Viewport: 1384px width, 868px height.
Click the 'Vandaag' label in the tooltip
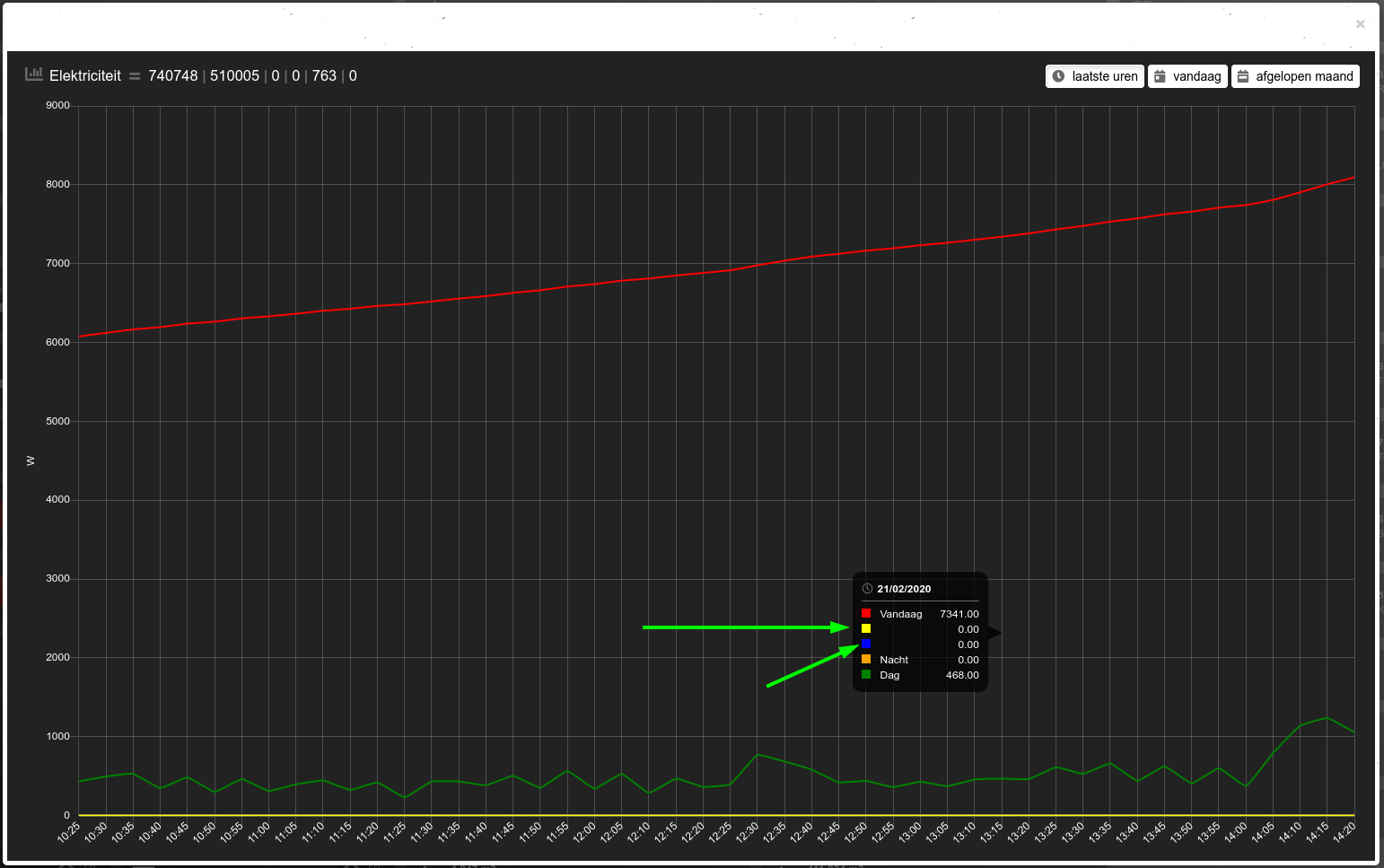coord(901,614)
